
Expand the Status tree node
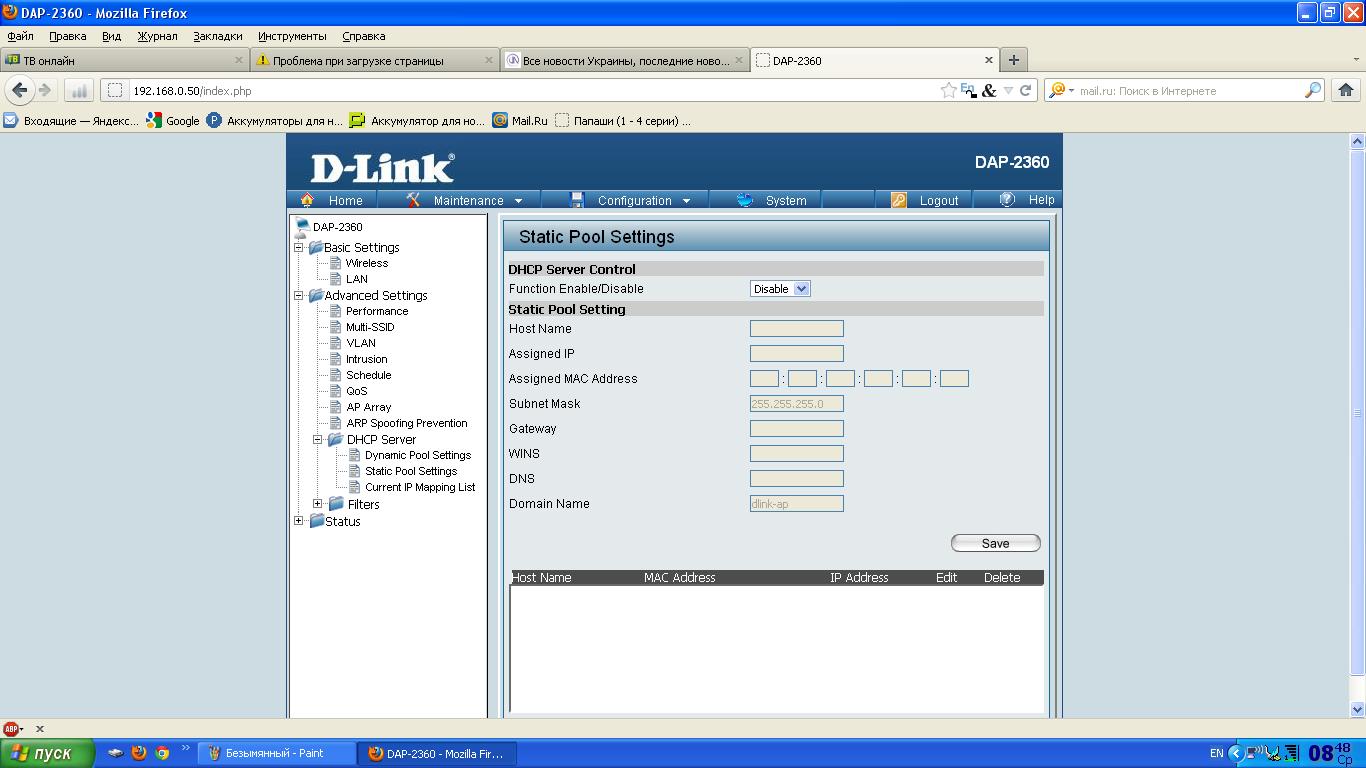click(x=298, y=521)
